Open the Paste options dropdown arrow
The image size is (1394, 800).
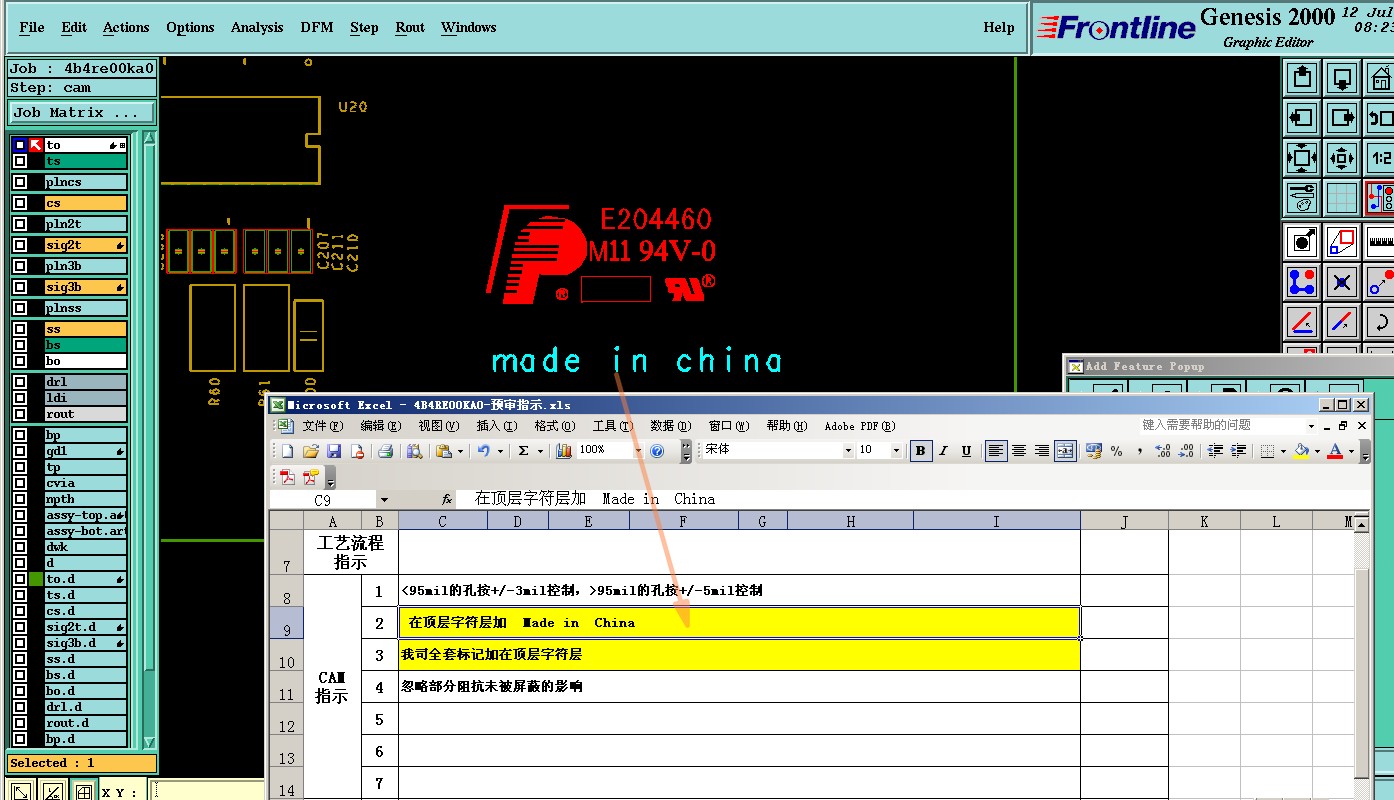460,451
